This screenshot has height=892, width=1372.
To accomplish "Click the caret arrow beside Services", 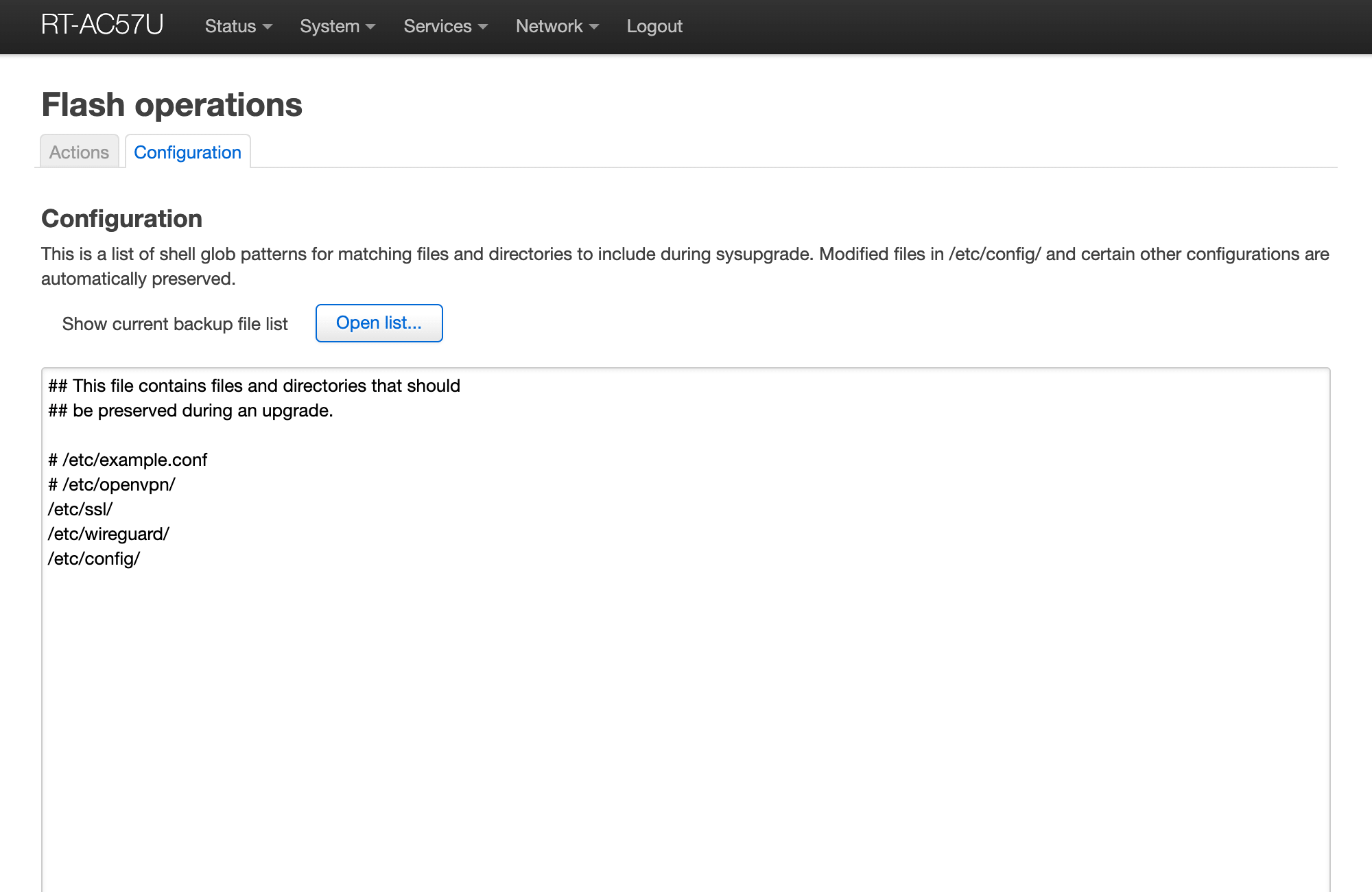I will point(483,27).
